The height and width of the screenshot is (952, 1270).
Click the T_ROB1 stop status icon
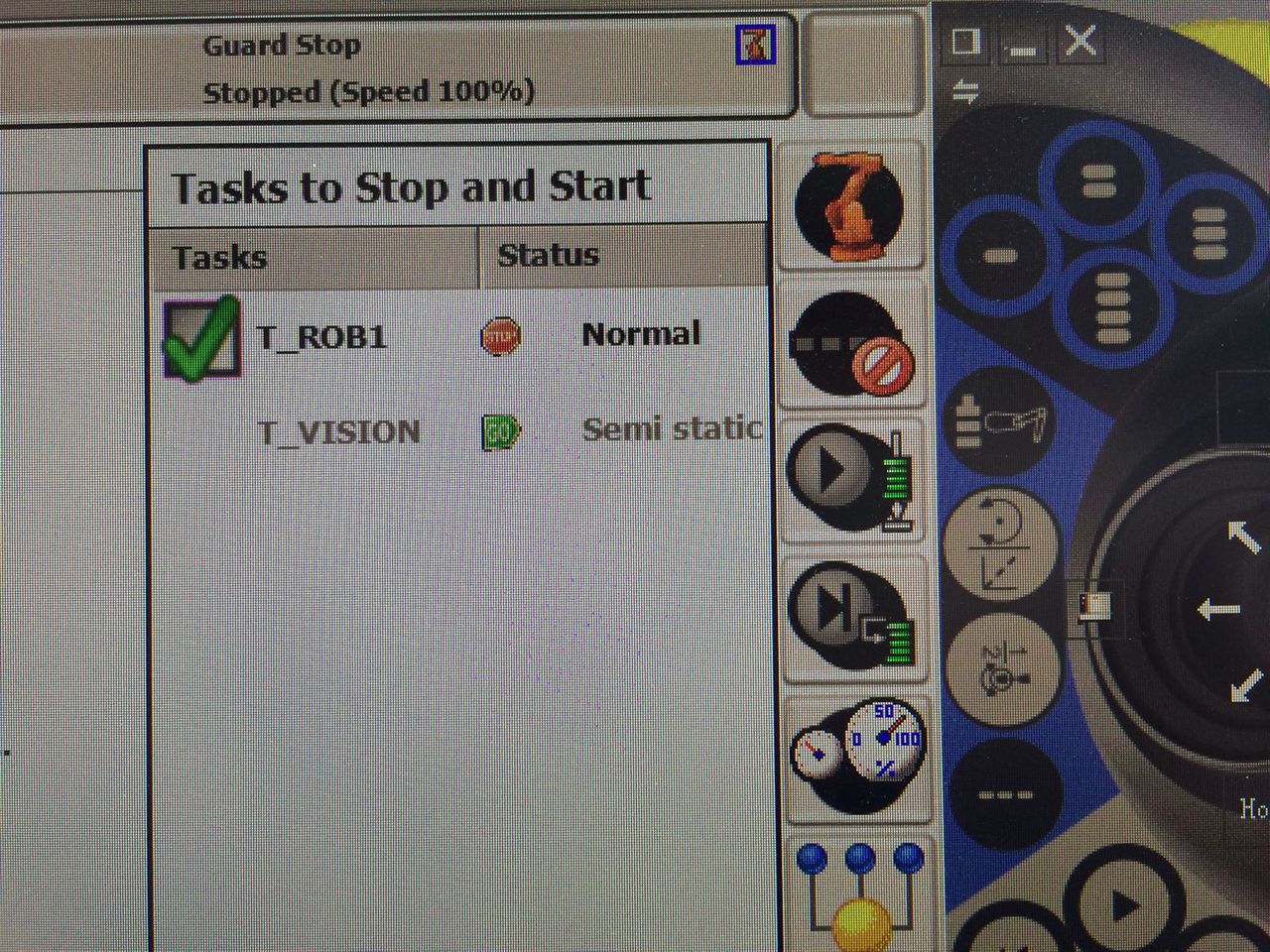[x=500, y=336]
